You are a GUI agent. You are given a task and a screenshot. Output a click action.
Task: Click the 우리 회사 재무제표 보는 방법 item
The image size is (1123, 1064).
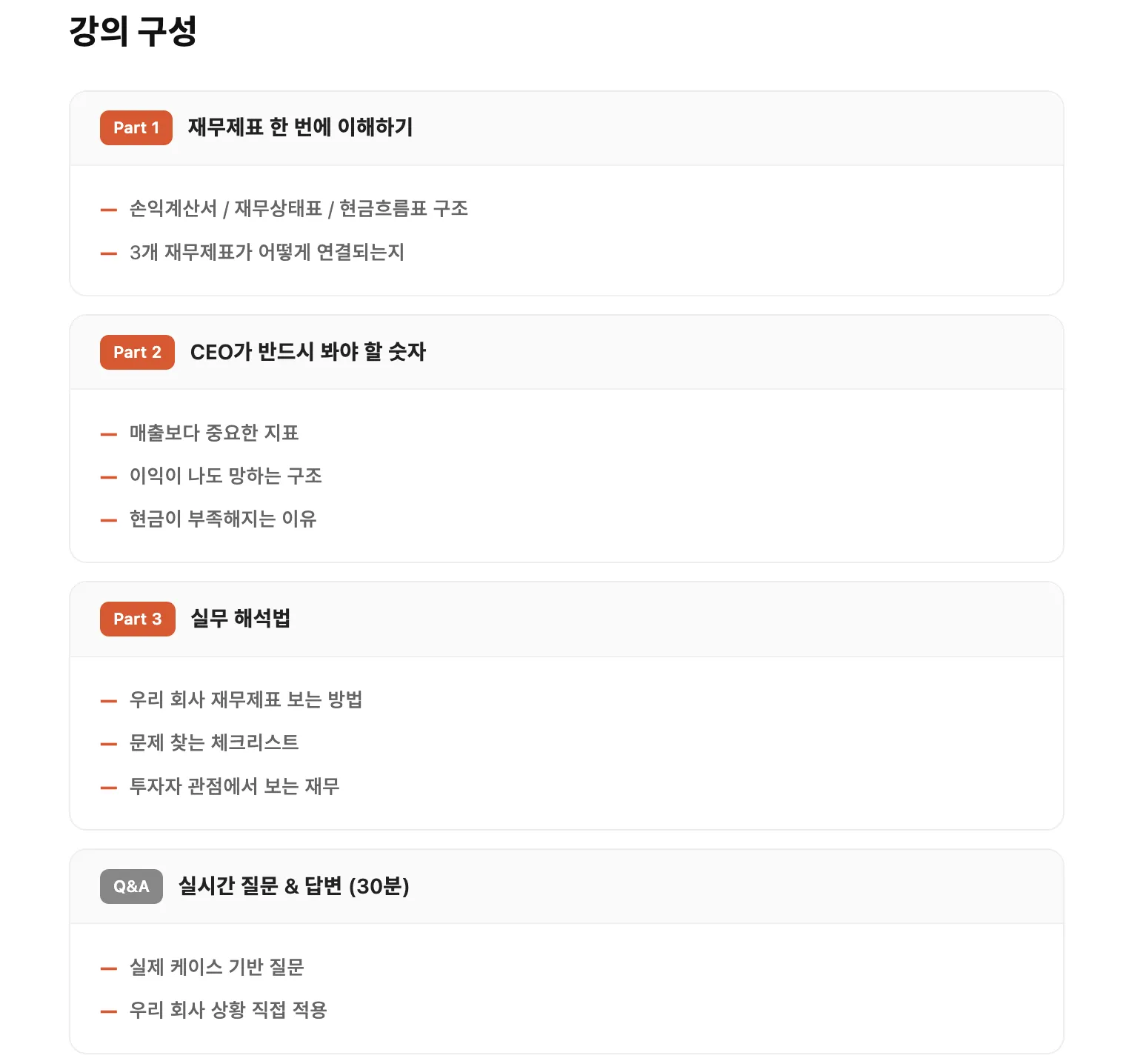(246, 699)
